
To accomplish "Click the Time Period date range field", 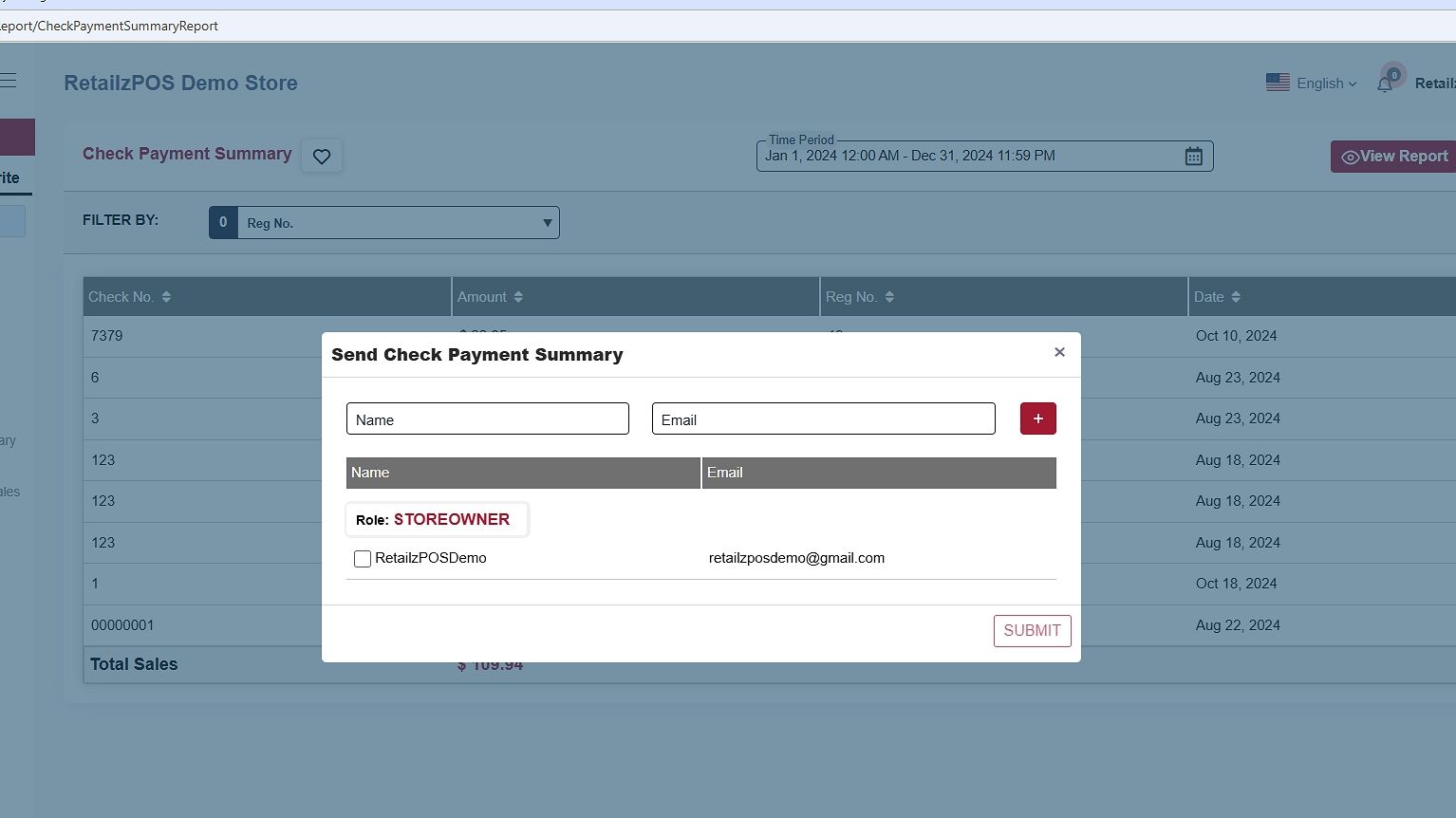I will [x=968, y=157].
